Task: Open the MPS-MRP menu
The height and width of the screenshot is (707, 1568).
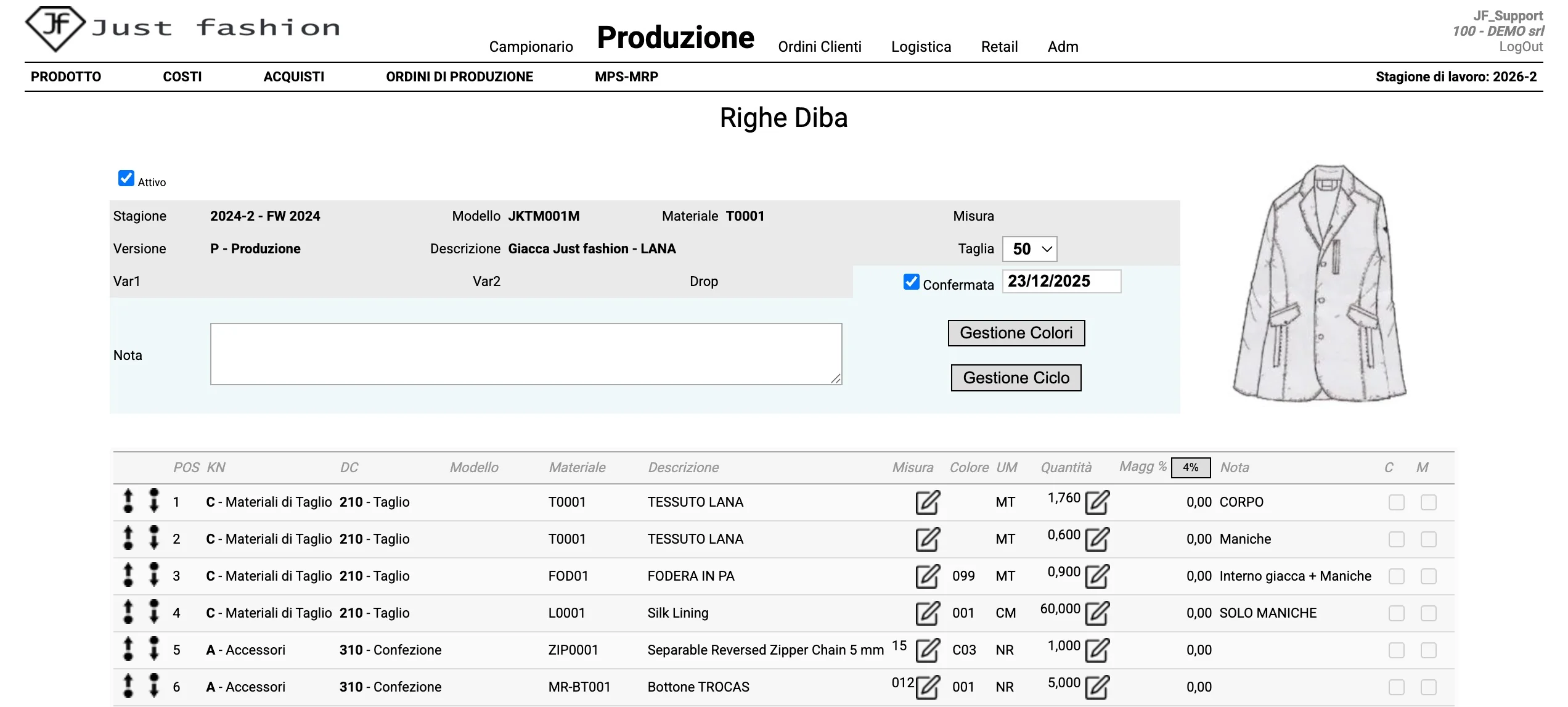Action: point(626,76)
